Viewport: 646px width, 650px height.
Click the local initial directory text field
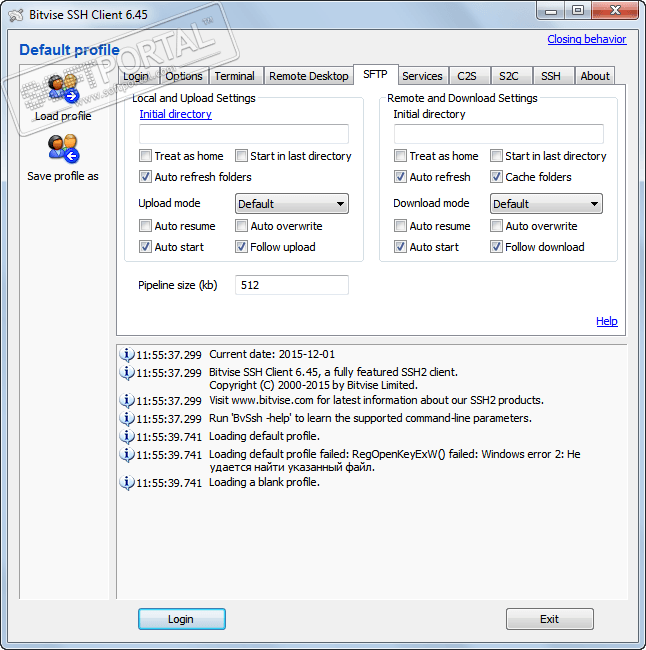[x=244, y=134]
